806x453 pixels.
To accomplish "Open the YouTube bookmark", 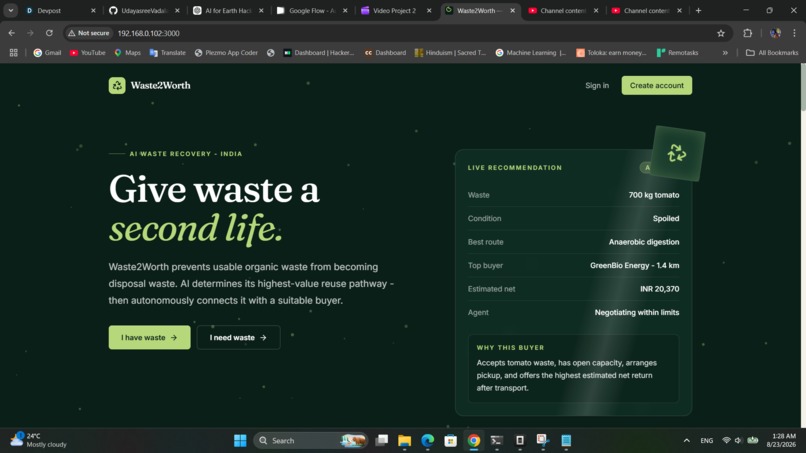I will tap(87, 52).
